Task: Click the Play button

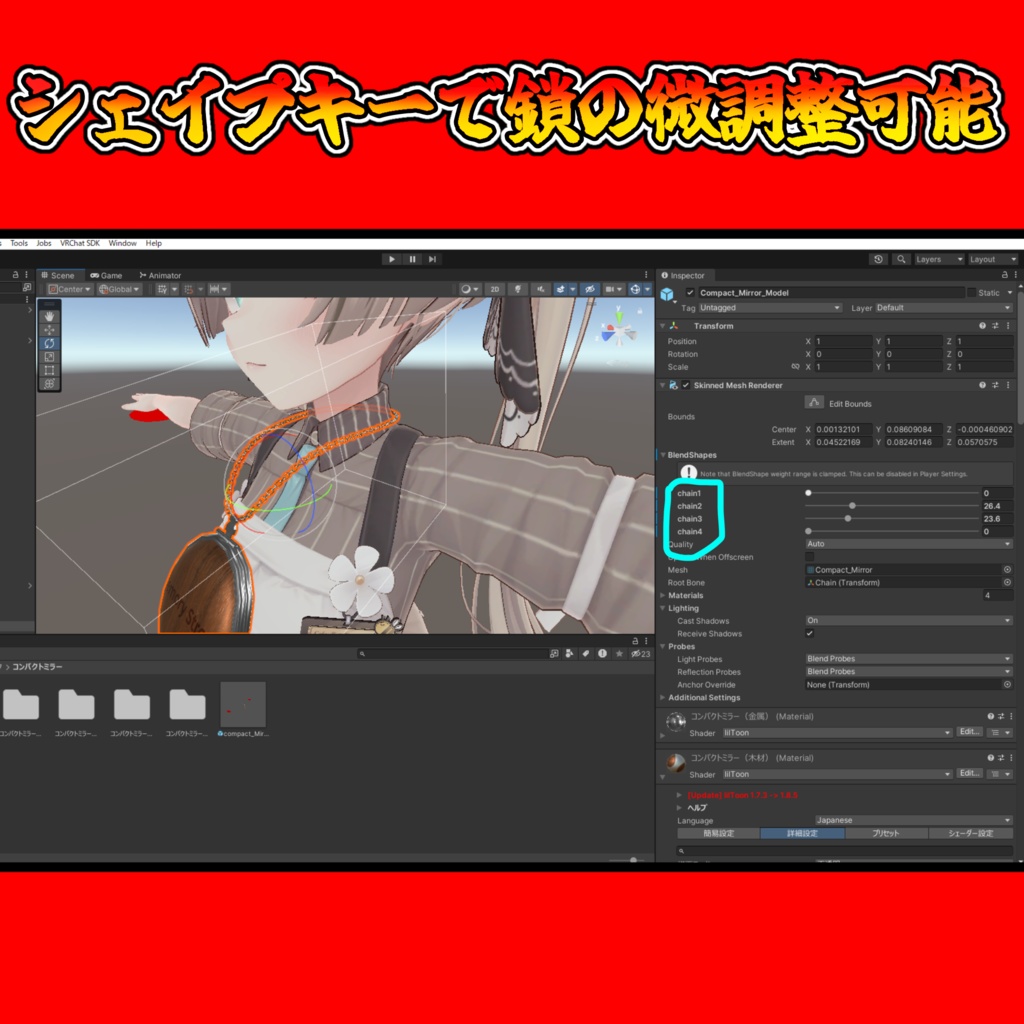Action: [x=391, y=259]
